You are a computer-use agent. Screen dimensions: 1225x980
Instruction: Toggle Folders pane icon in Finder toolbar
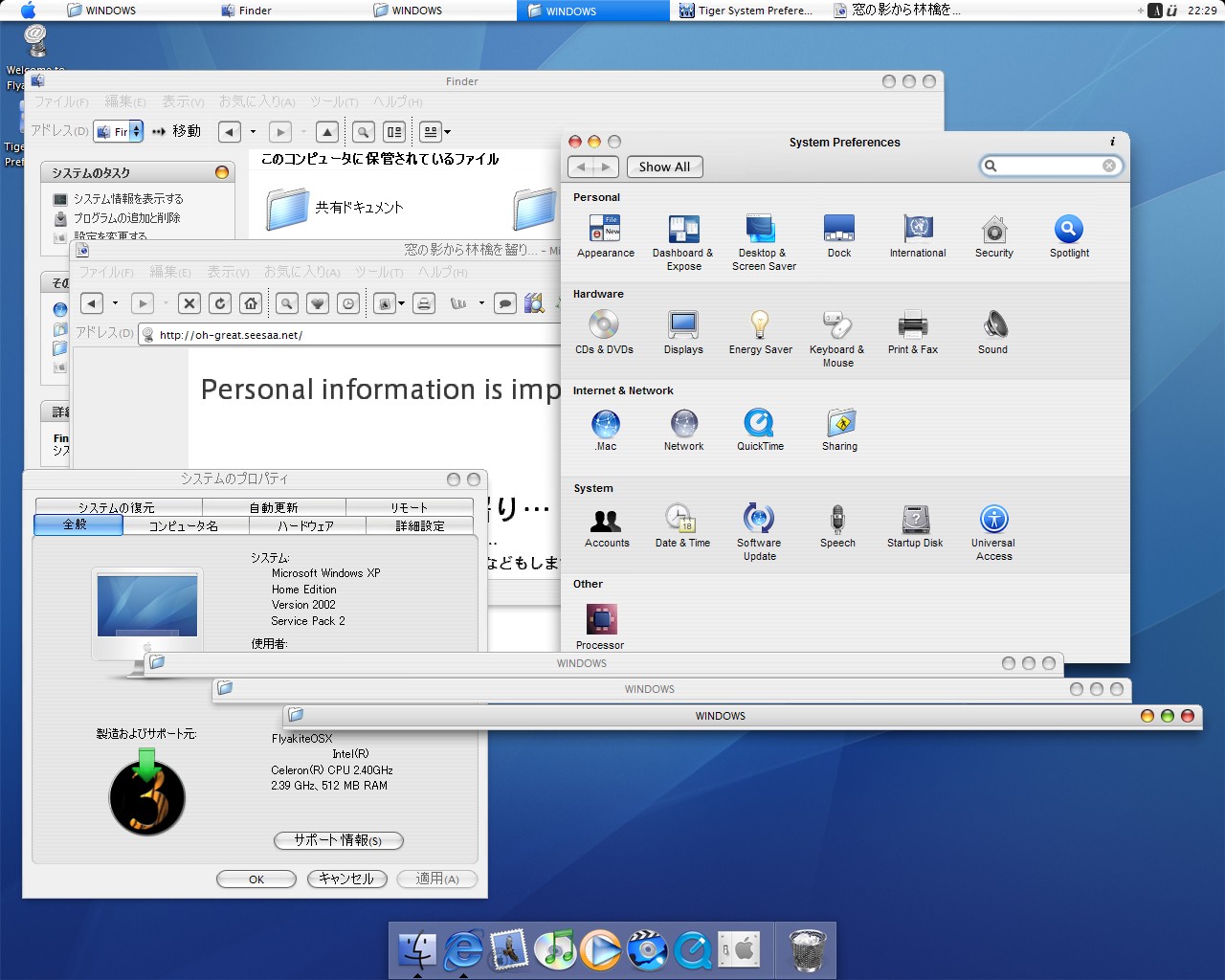393,132
